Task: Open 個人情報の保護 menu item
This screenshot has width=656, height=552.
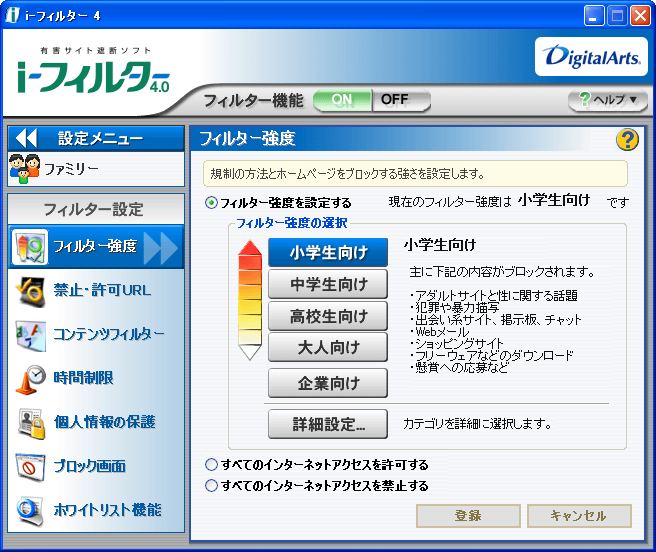Action: click(96, 423)
